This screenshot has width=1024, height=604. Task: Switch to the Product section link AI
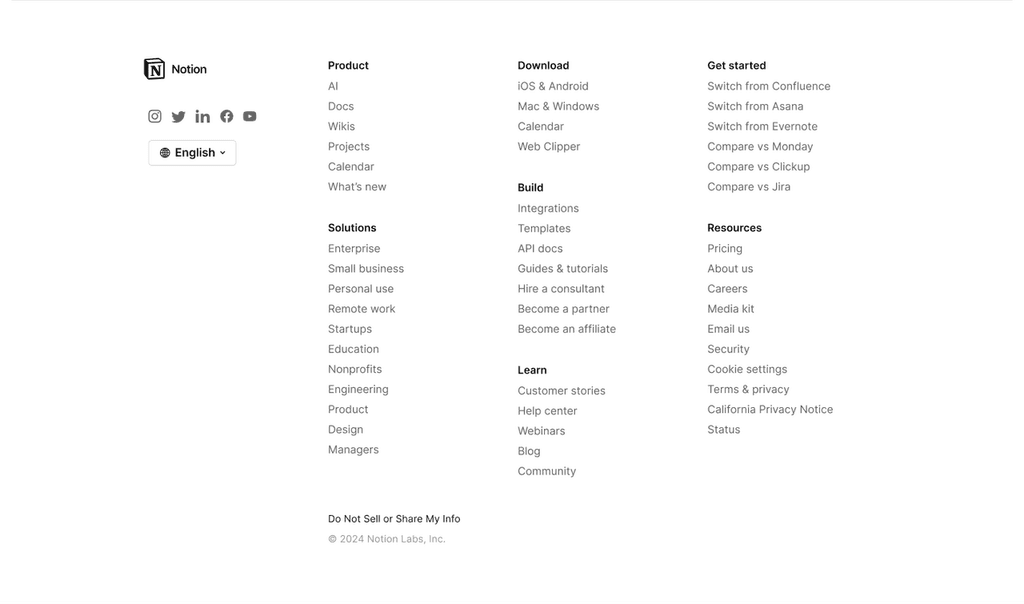[x=333, y=86]
